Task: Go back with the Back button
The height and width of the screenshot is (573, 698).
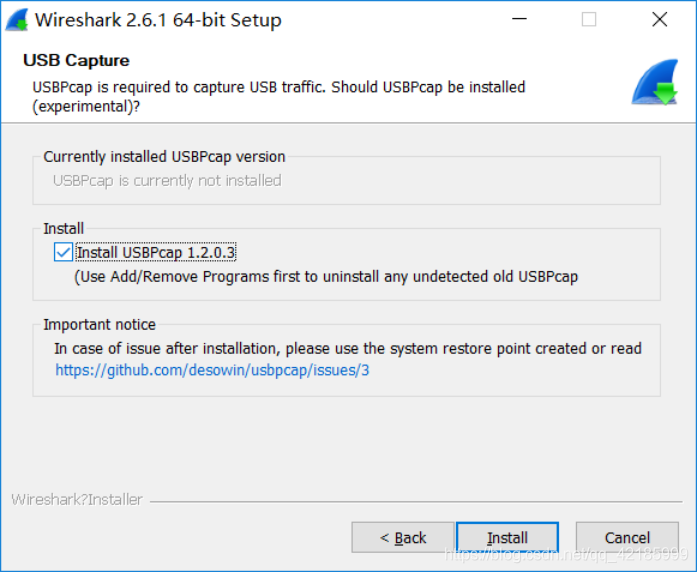Action: coord(403,538)
